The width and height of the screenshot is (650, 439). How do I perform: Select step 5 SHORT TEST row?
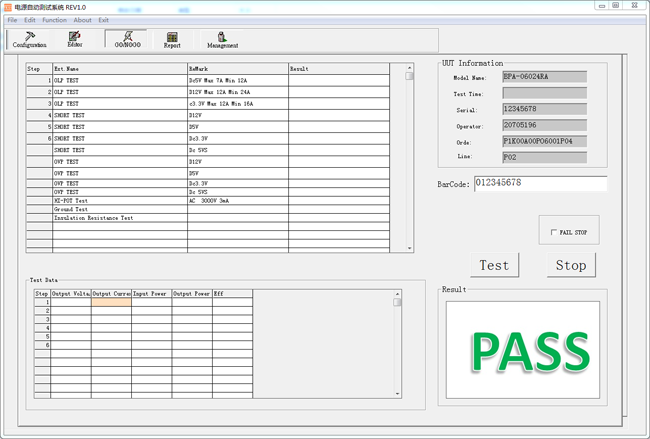click(x=208, y=127)
